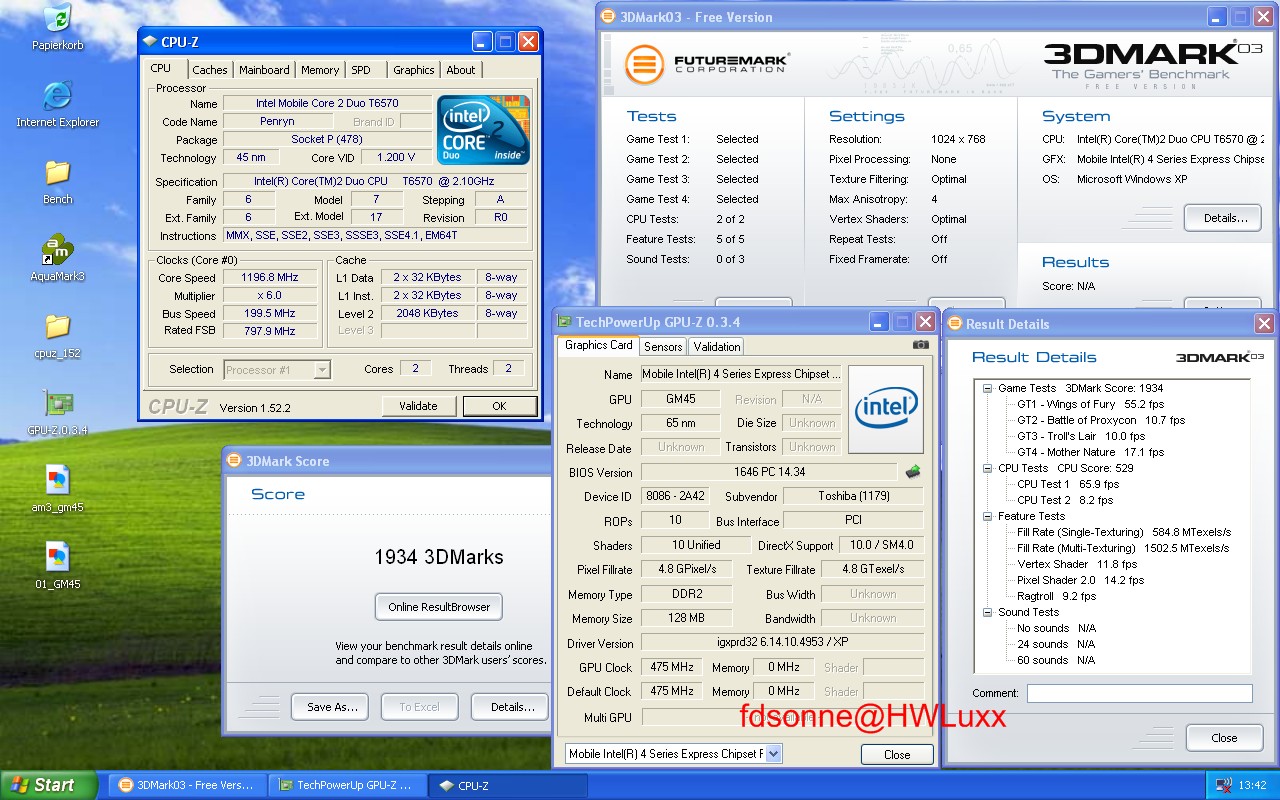Image resolution: width=1280 pixels, height=800 pixels.
Task: Launch the GPU-Z 0.3.4 desktop icon
Action: [57, 412]
